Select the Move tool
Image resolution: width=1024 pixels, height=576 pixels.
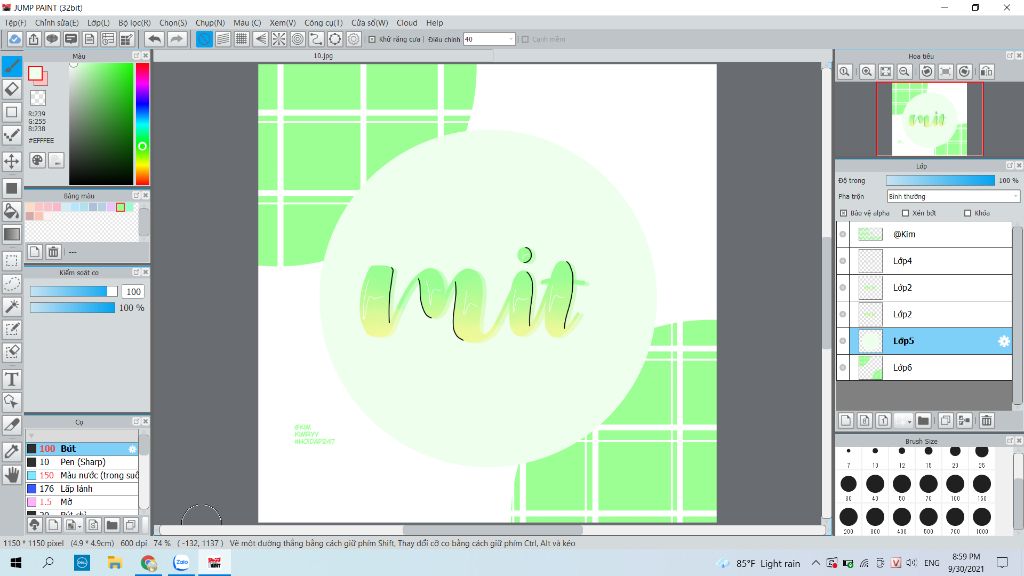[x=12, y=161]
